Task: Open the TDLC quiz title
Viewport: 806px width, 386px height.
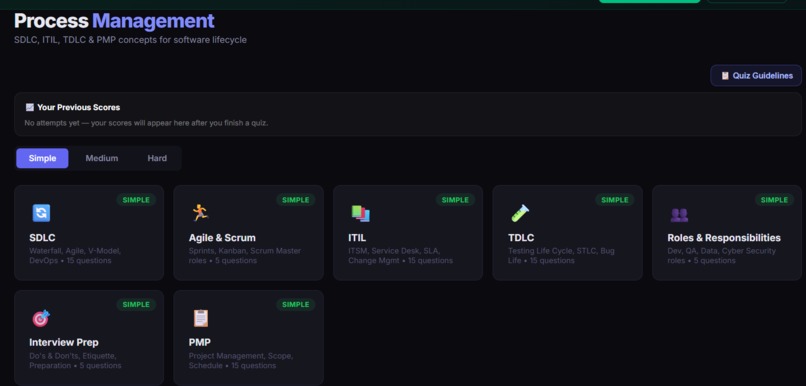Action: pyautogui.click(x=521, y=238)
